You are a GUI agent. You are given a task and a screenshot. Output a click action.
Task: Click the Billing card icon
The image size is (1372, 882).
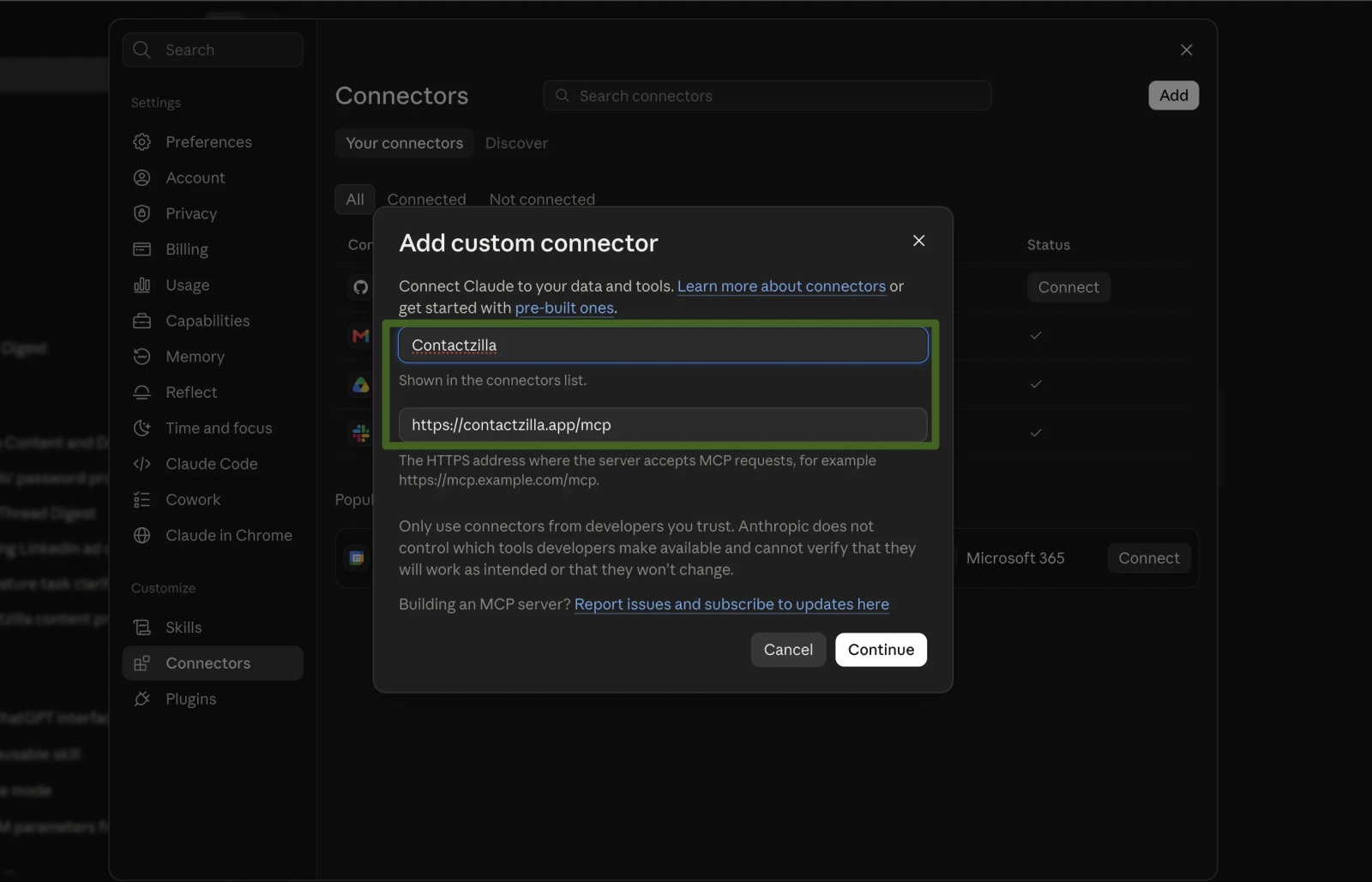pos(142,249)
